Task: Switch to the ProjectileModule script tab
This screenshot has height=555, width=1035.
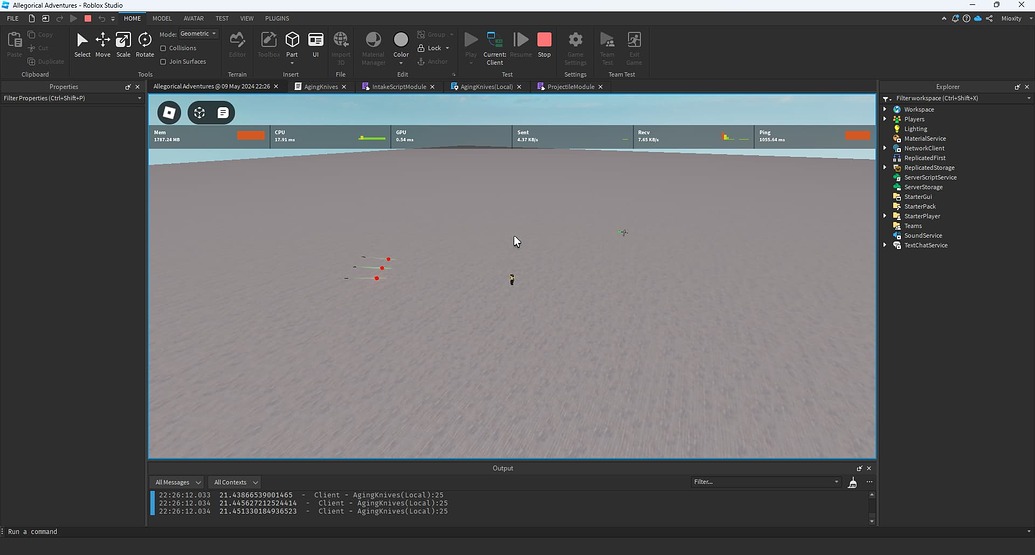Action: coord(570,87)
